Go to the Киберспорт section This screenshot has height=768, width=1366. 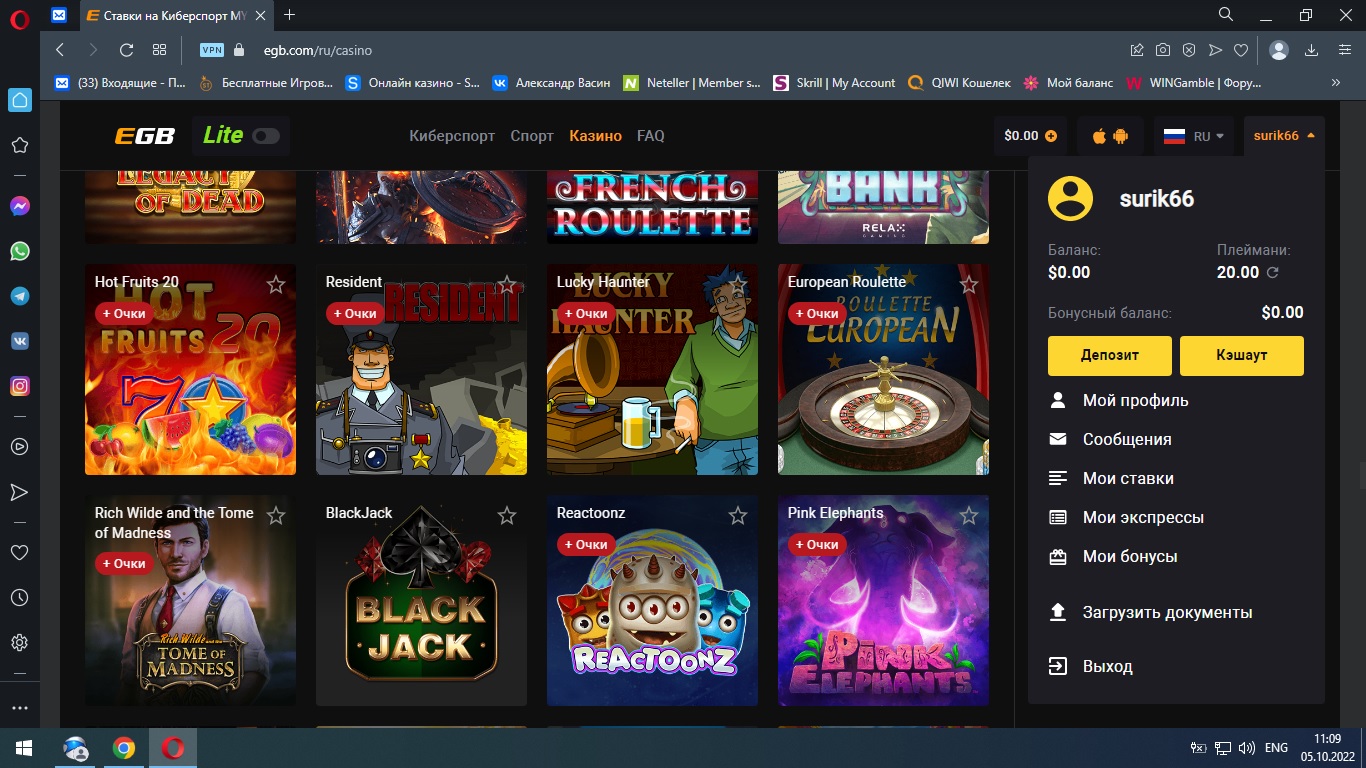[x=452, y=136]
